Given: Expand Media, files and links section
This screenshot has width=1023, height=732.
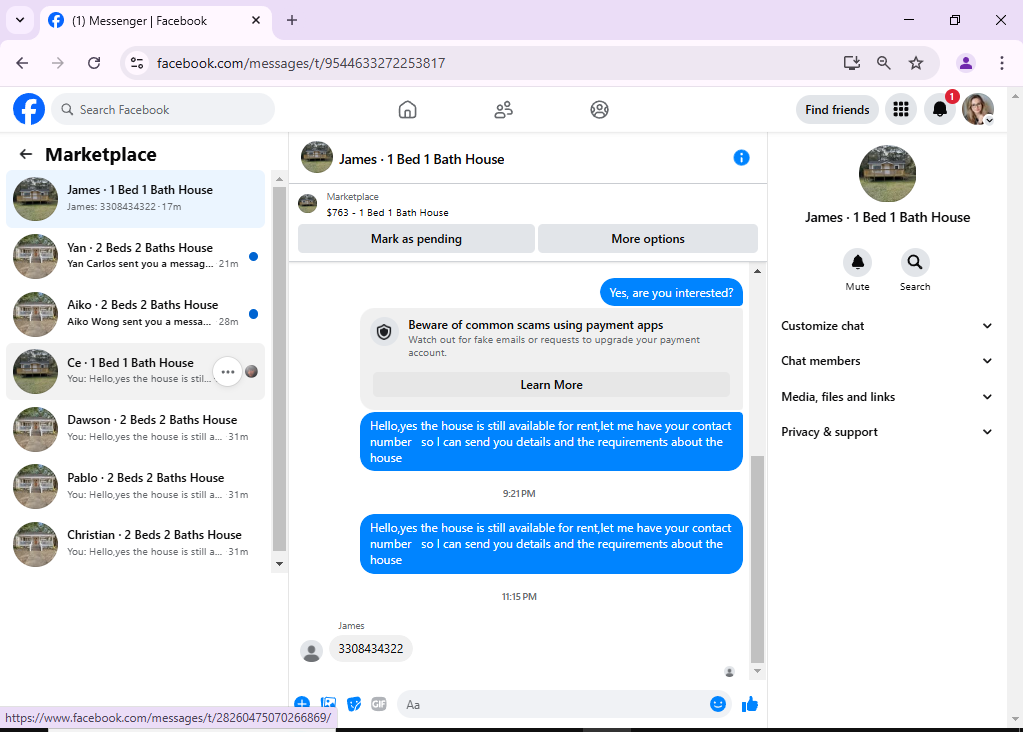Looking at the screenshot, I should coord(887,397).
